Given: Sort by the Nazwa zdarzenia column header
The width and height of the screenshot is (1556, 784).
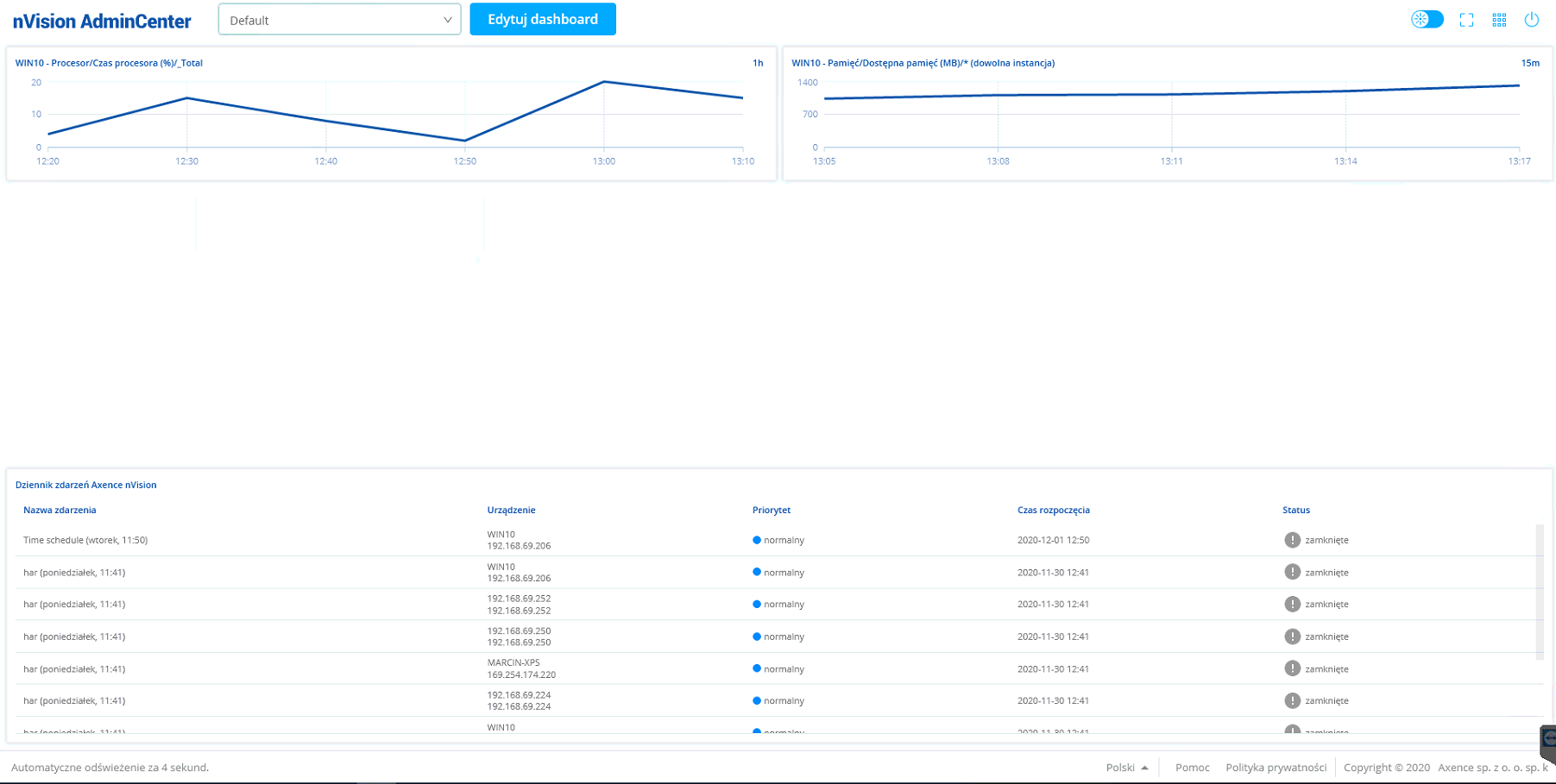Looking at the screenshot, I should 60,510.
